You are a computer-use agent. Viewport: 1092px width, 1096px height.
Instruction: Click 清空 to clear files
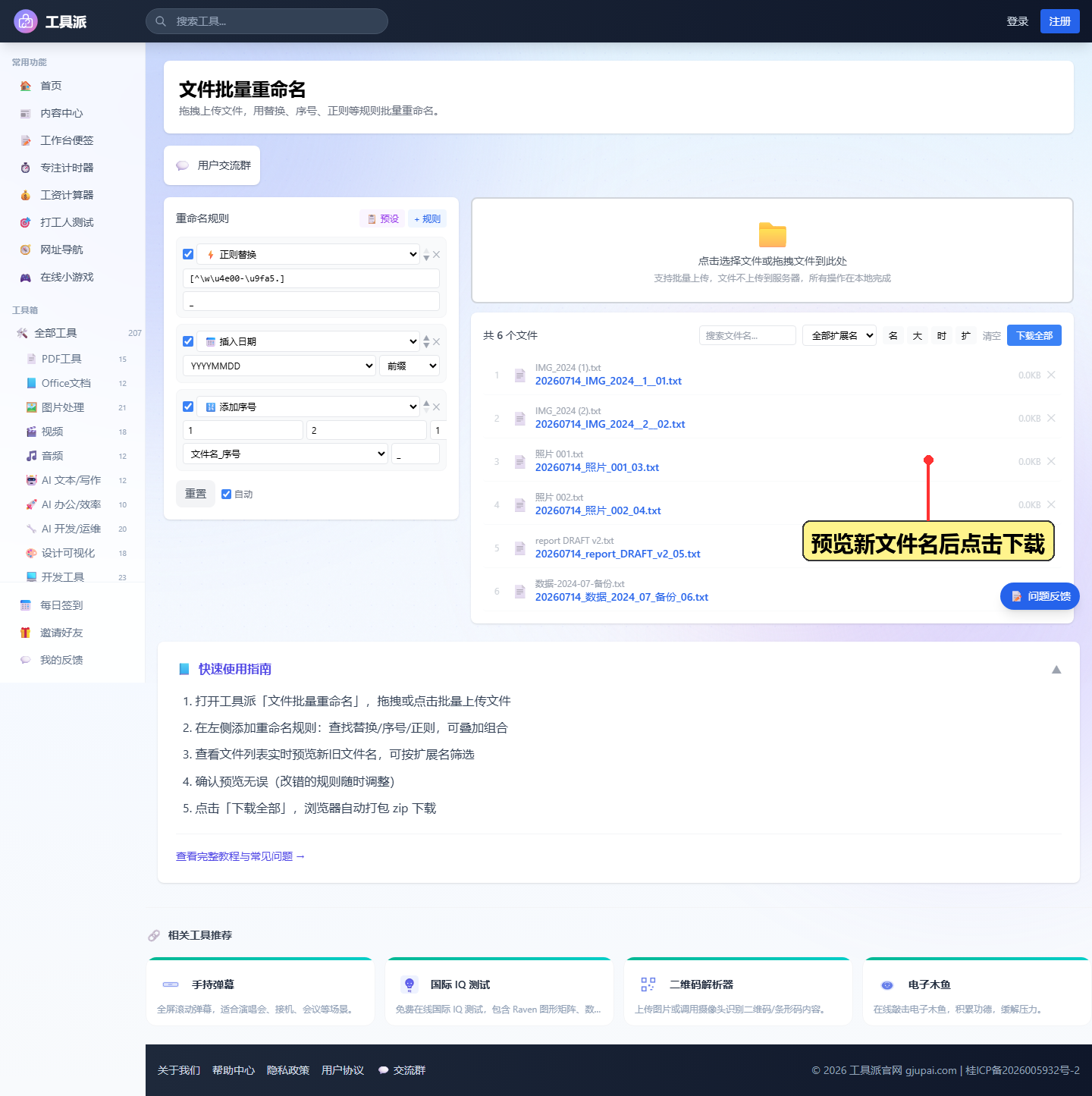[x=992, y=336]
